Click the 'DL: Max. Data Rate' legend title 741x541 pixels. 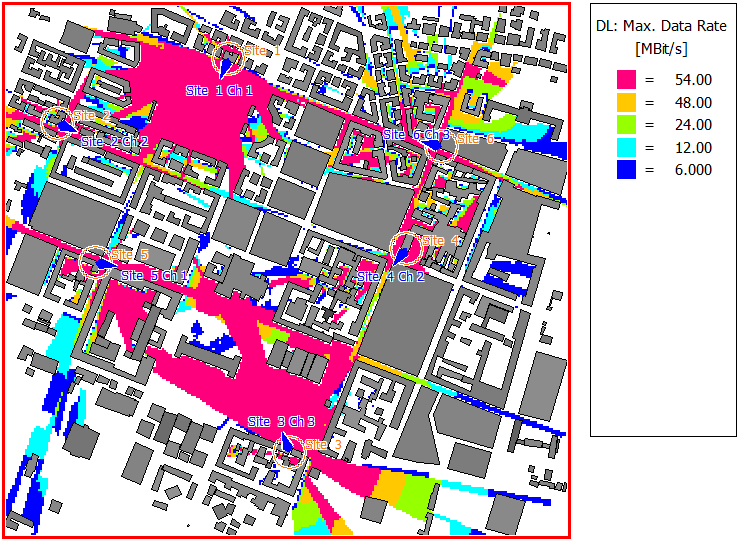point(663,28)
